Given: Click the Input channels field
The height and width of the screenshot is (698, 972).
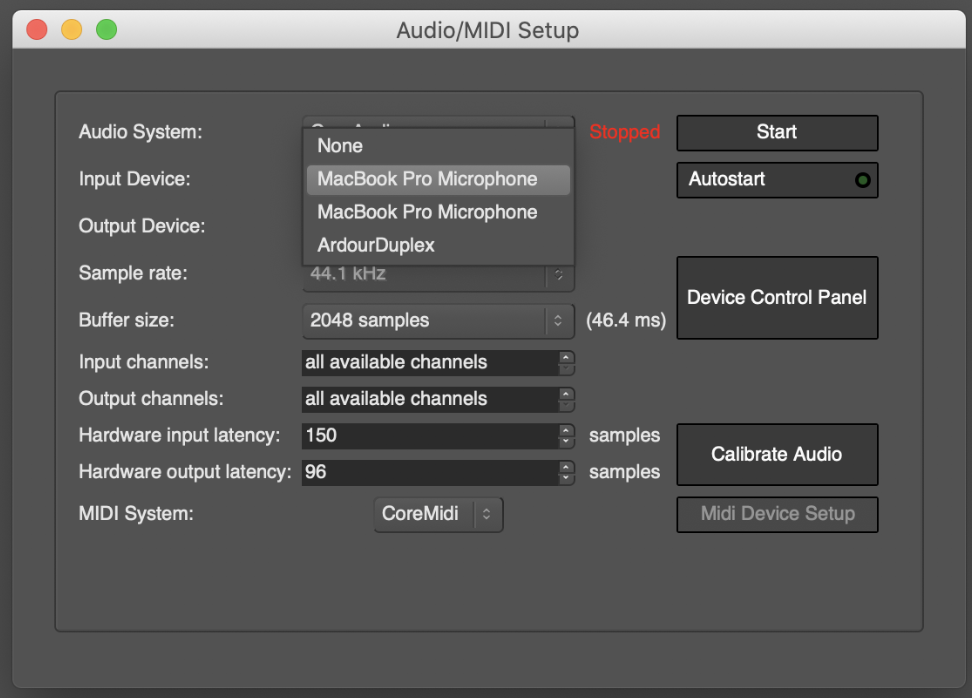Looking at the screenshot, I should [430, 362].
